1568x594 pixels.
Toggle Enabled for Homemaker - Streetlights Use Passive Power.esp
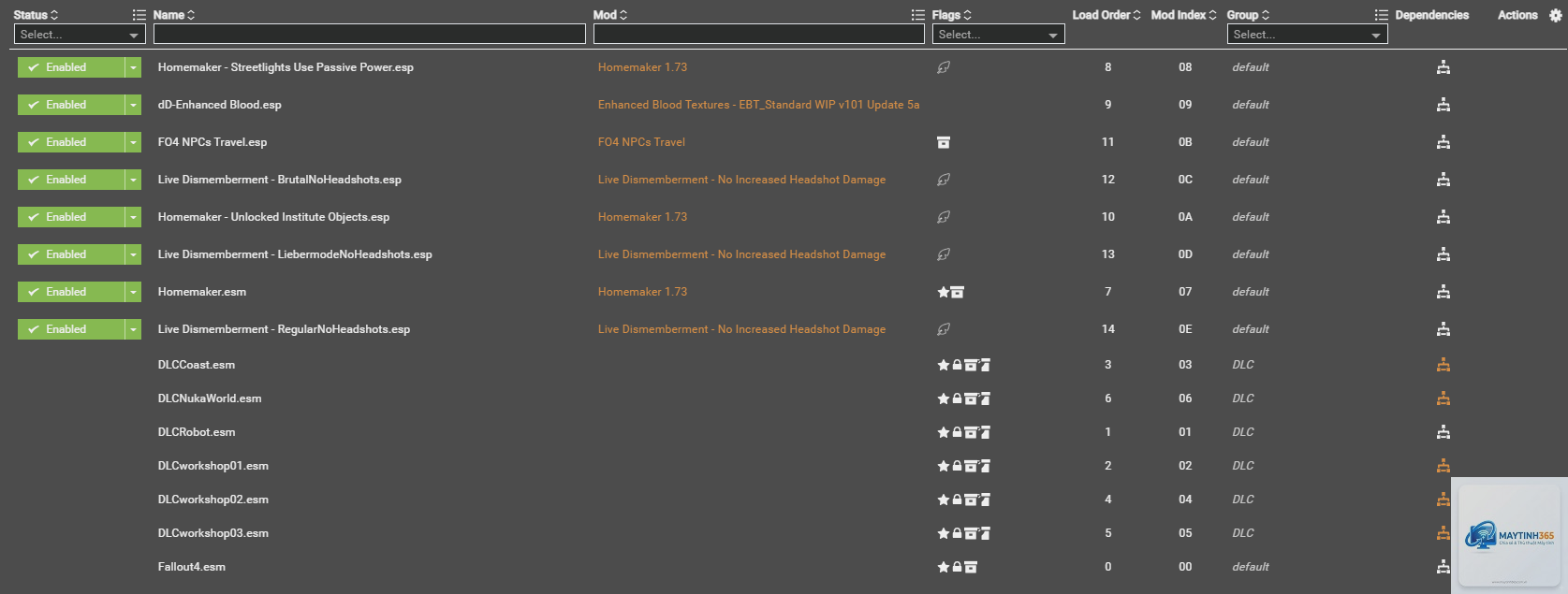pyautogui.click(x=71, y=67)
